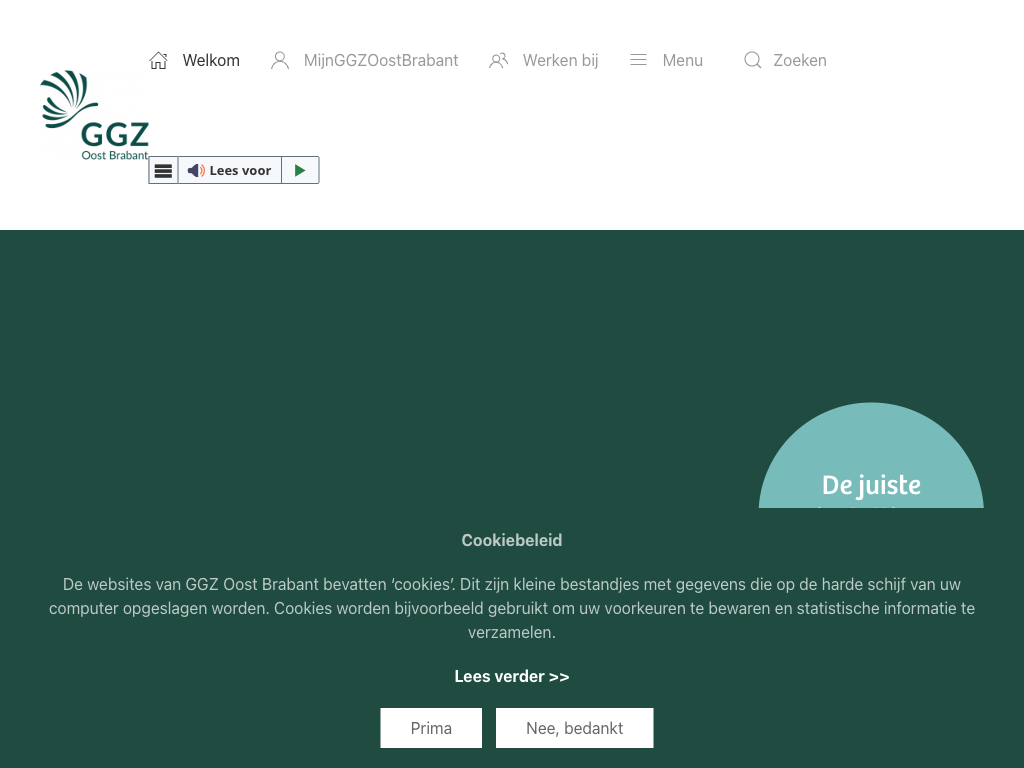Select the Werken bij text label

click(x=560, y=61)
